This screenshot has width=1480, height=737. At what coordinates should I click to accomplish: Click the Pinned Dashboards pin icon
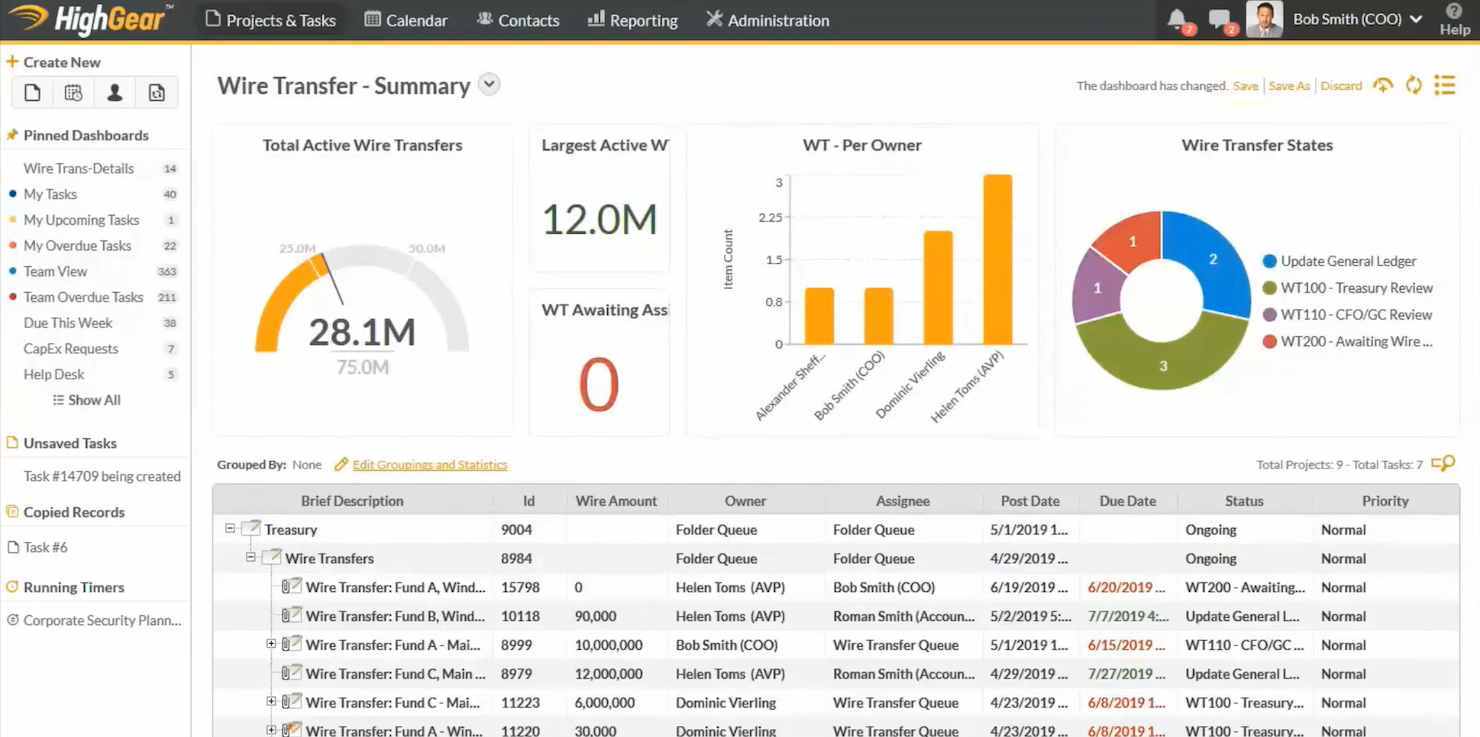[x=12, y=135]
